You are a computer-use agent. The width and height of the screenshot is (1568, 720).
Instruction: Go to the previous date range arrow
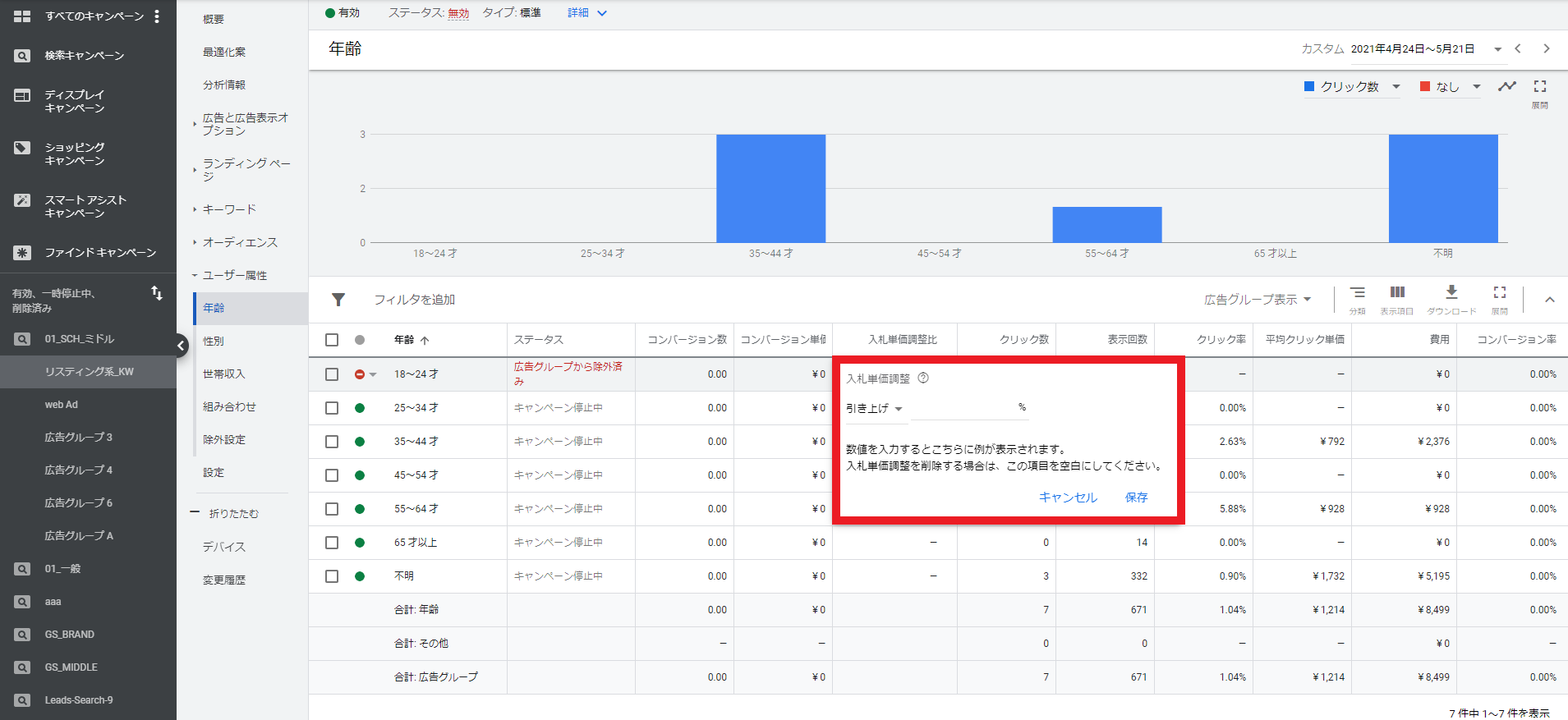coord(1518,48)
